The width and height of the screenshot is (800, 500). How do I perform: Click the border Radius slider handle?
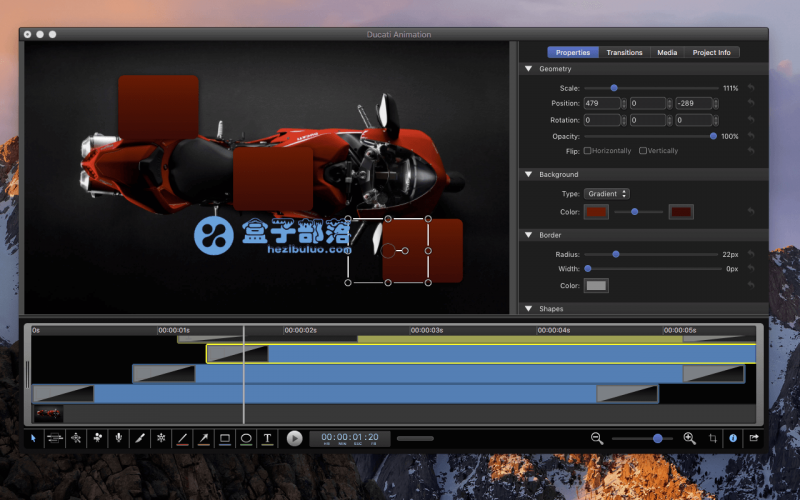616,254
